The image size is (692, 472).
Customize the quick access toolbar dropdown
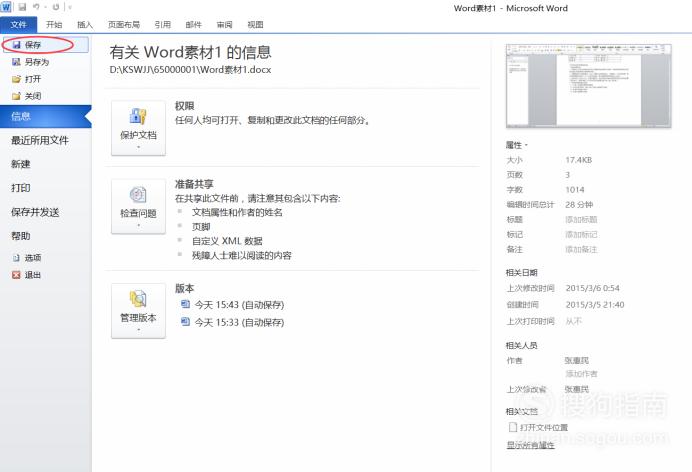click(70, 7)
